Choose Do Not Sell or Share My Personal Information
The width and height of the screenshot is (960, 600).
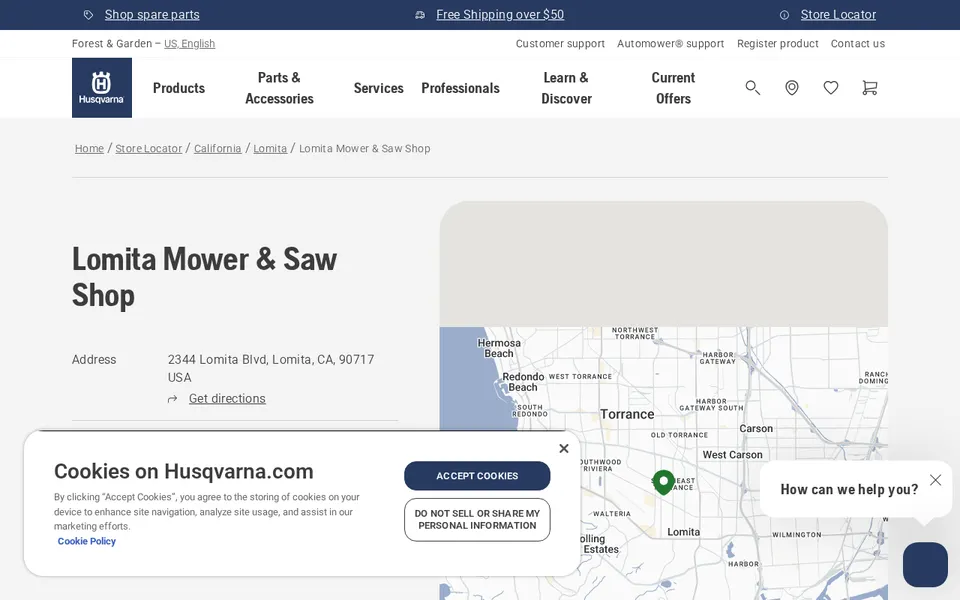coord(477,520)
